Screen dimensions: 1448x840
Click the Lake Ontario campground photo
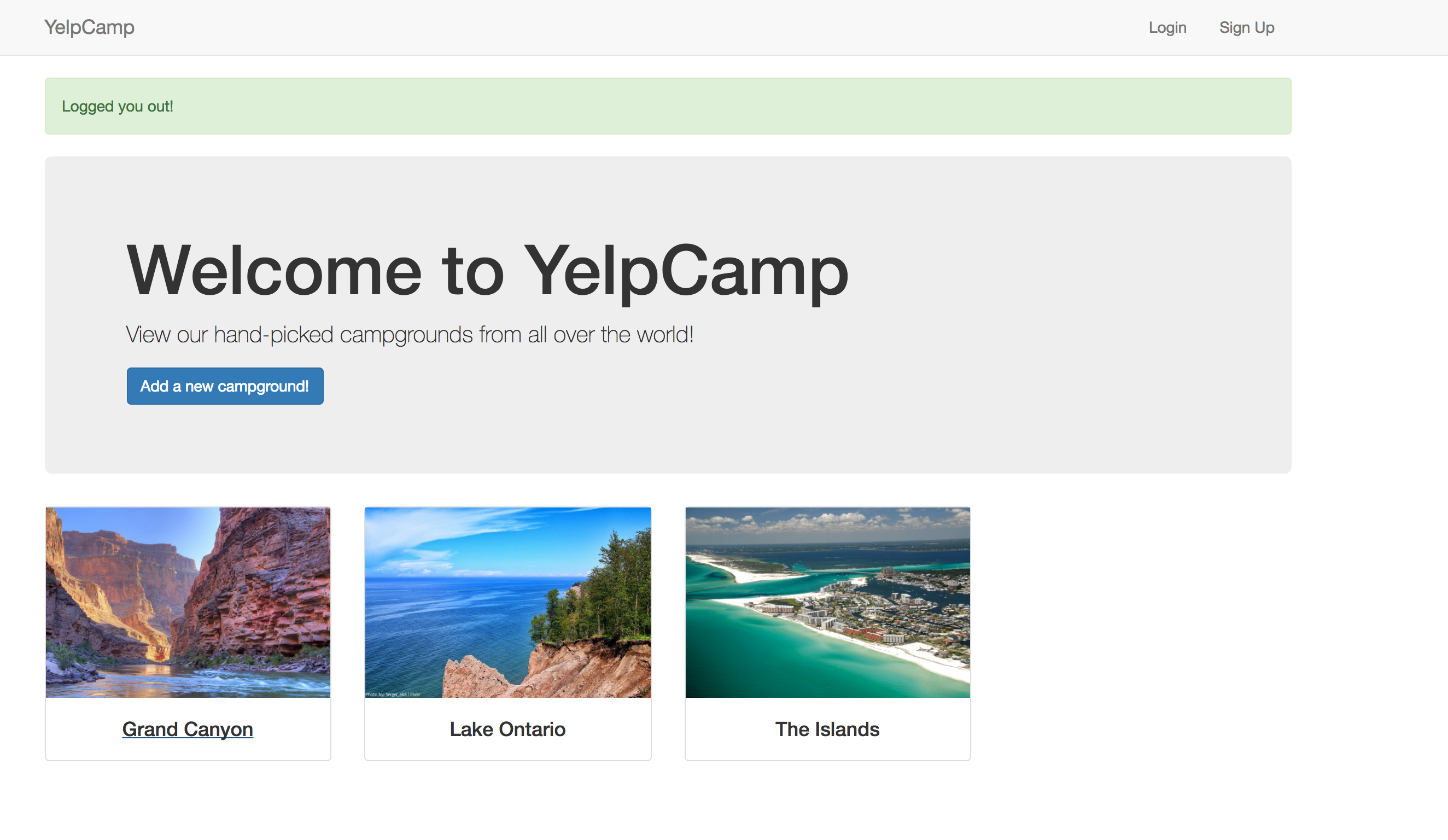[x=507, y=602]
